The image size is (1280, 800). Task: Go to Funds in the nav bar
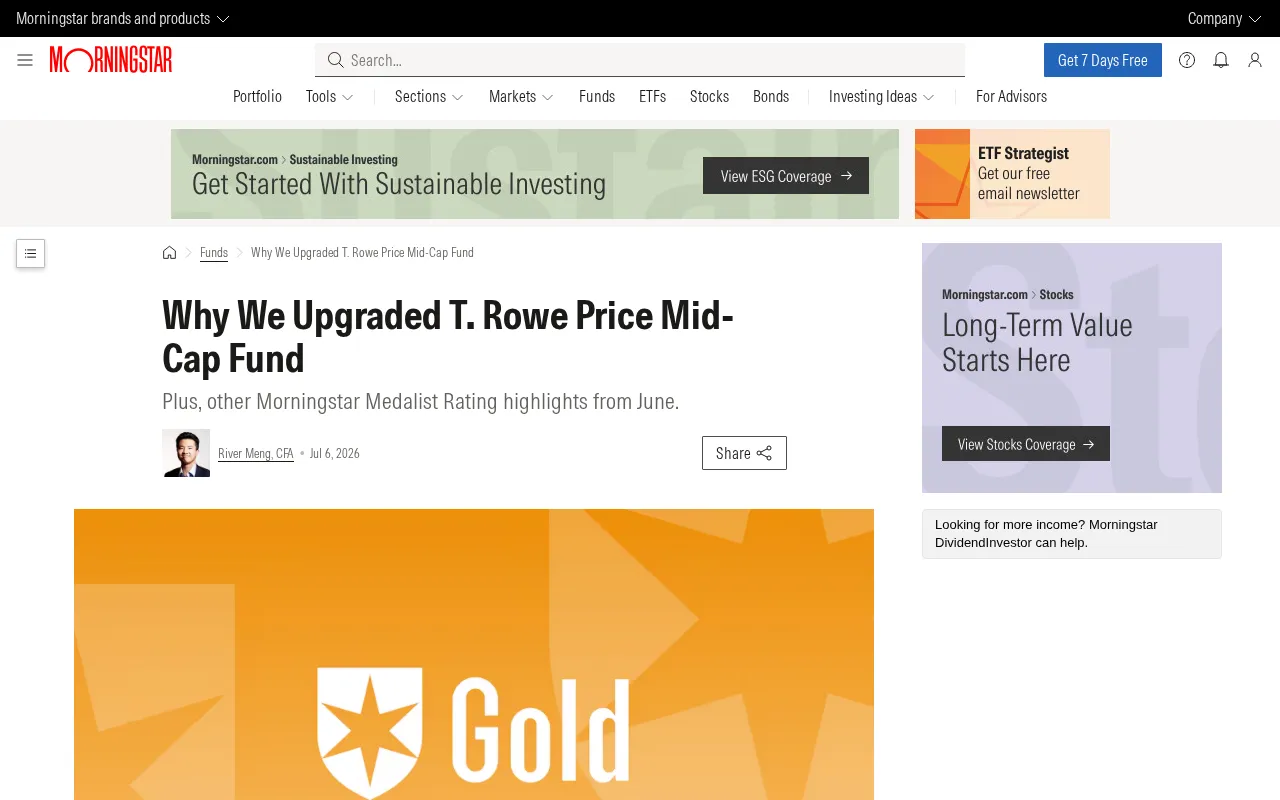coord(597,96)
